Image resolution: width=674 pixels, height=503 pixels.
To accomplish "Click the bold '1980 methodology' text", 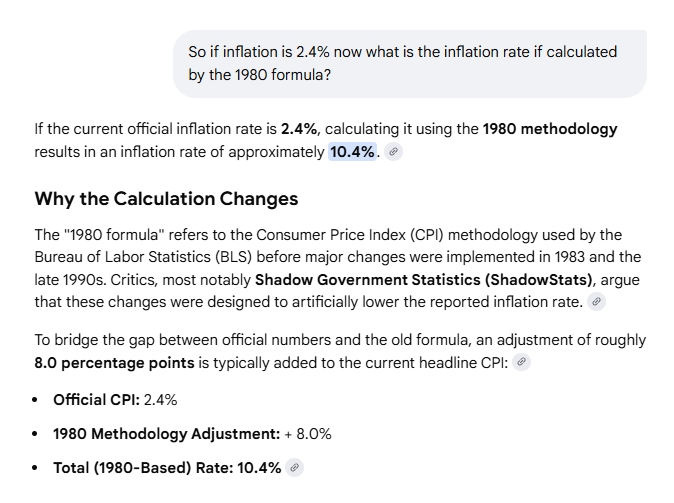I will (x=550, y=129).
